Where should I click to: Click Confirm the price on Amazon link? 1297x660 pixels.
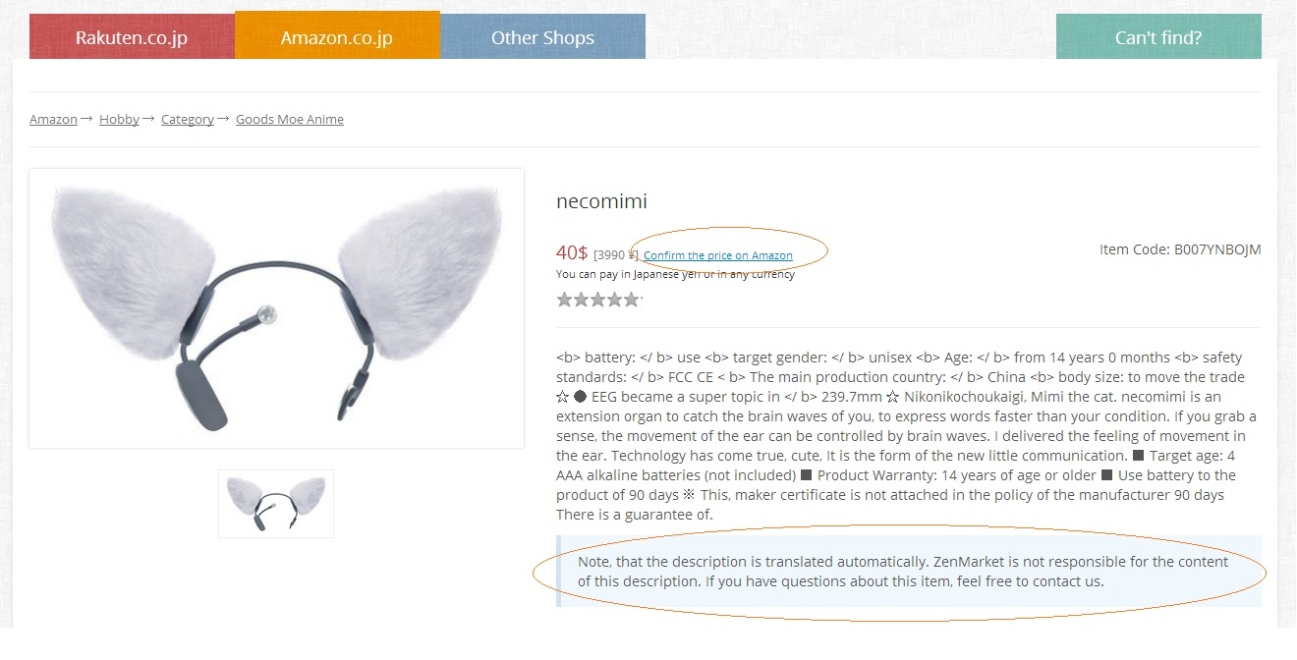coord(718,256)
